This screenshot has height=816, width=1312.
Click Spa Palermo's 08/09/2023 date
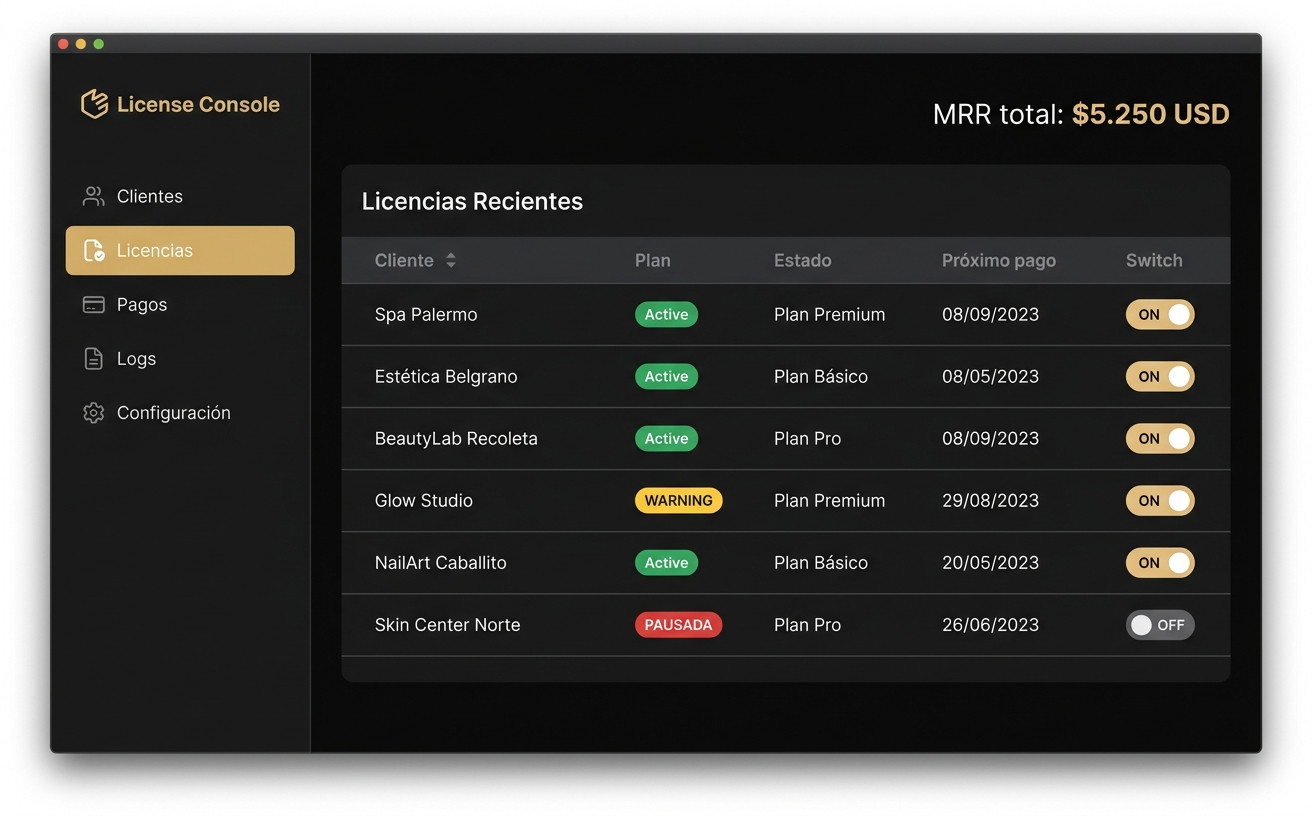(x=990, y=314)
